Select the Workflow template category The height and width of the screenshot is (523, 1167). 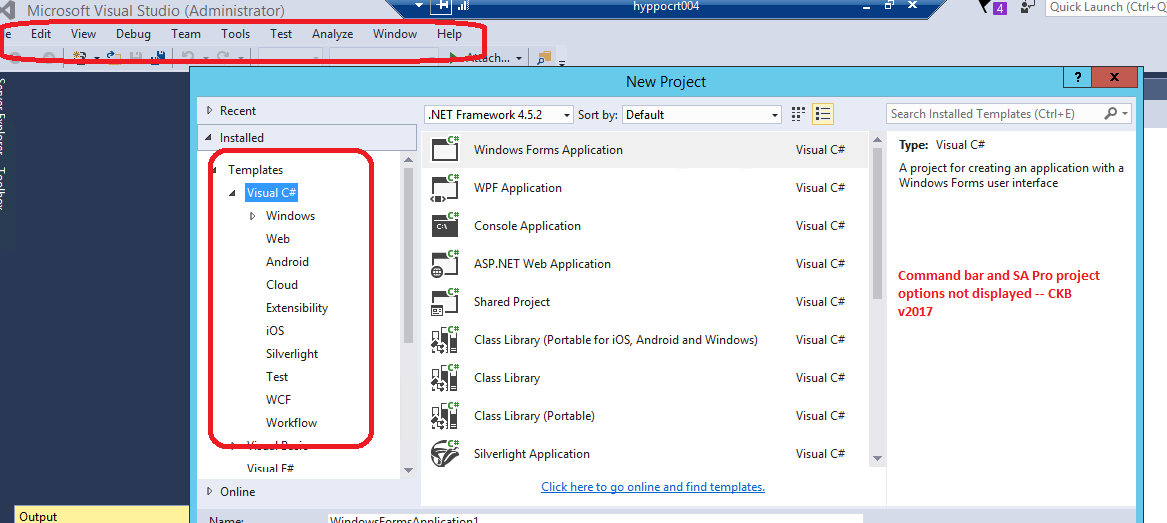[291, 423]
